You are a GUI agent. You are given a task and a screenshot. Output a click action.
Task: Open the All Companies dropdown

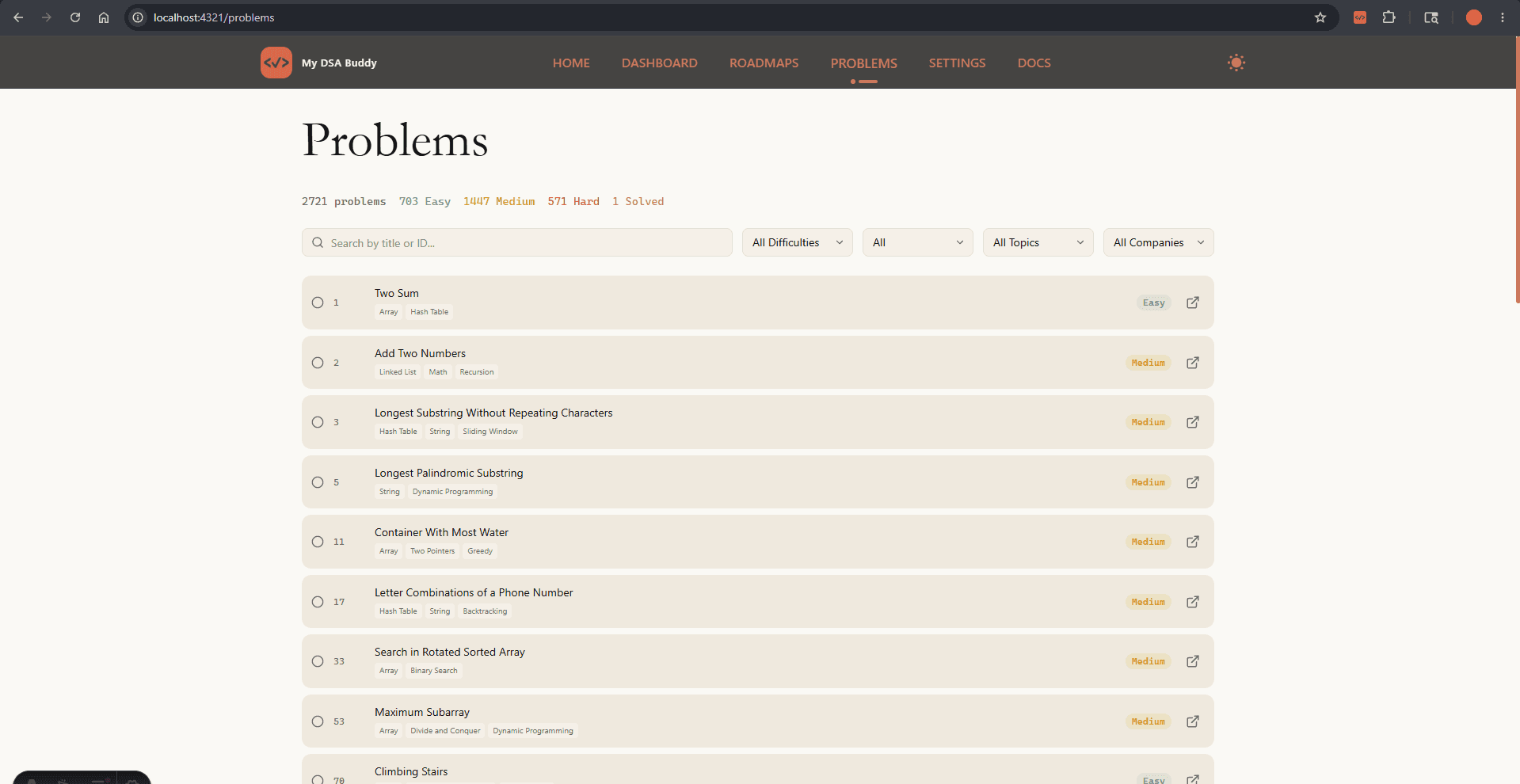click(x=1158, y=242)
